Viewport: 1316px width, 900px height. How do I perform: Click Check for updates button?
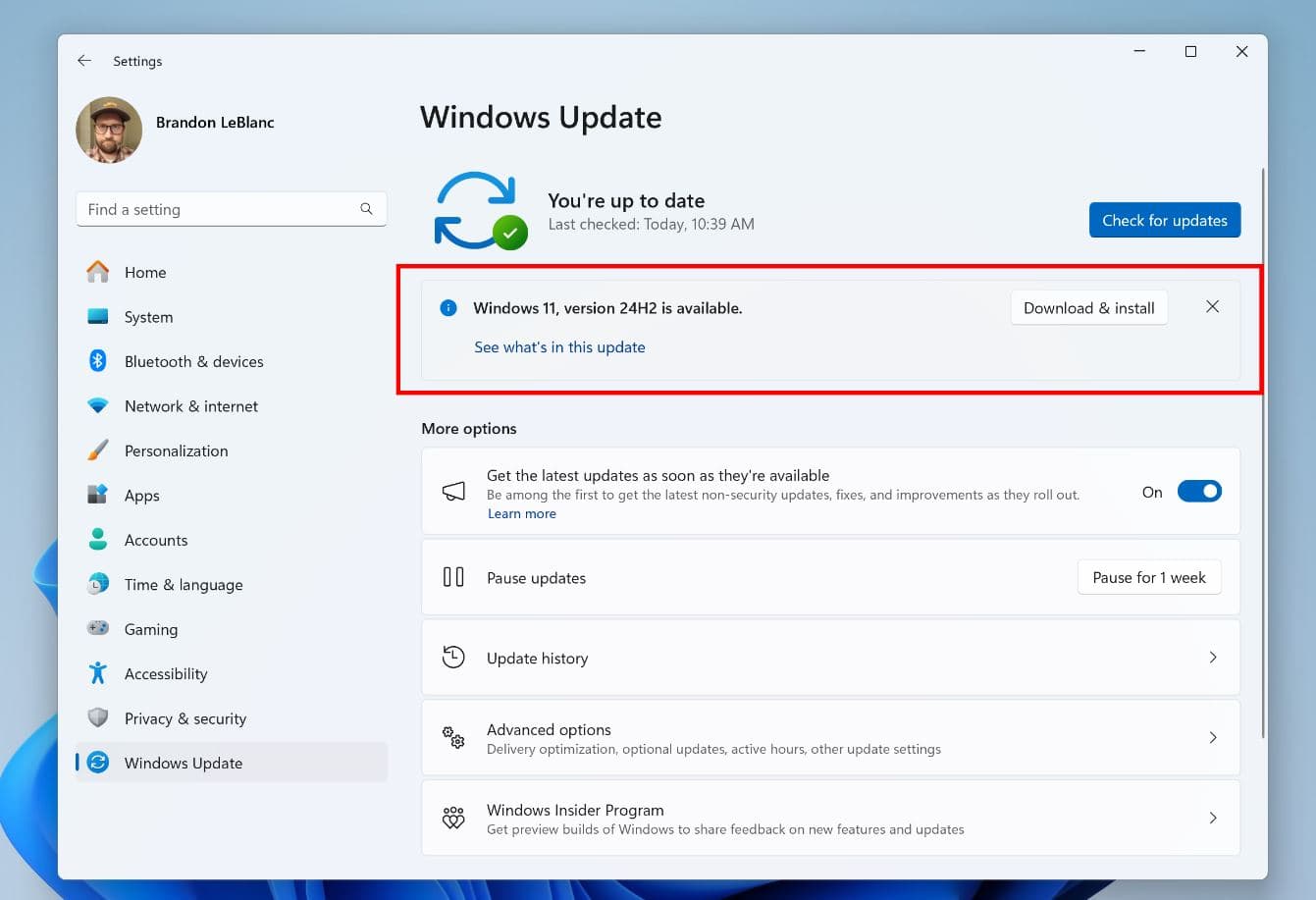pyautogui.click(x=1164, y=220)
